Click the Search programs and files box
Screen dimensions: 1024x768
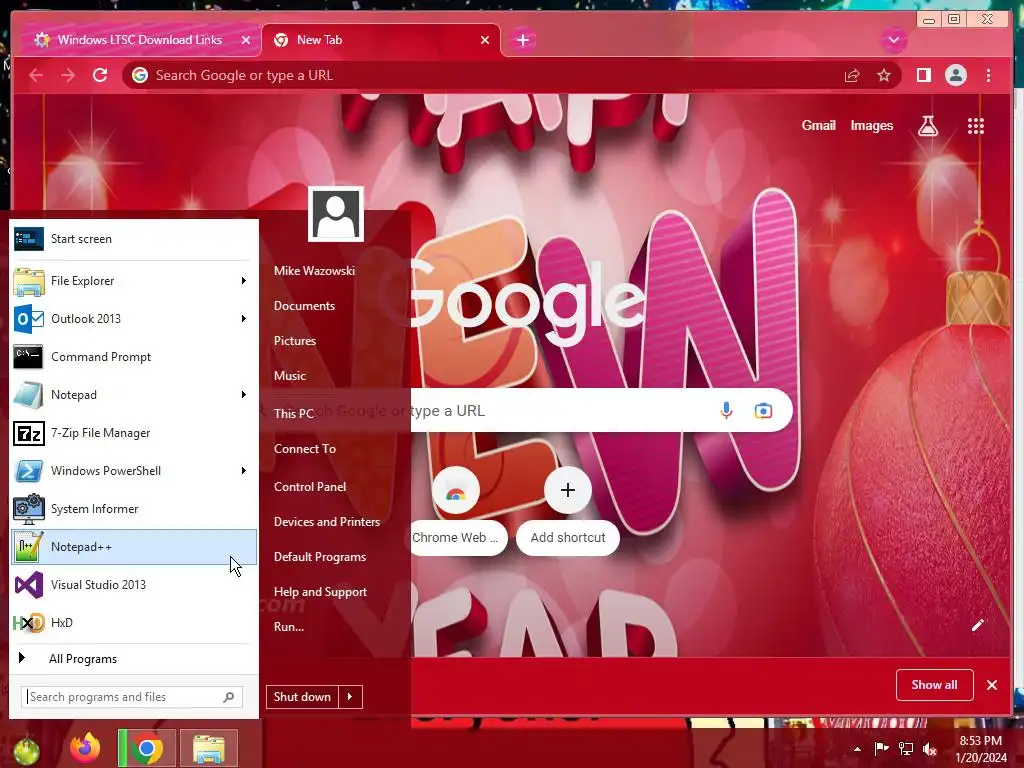click(x=132, y=697)
